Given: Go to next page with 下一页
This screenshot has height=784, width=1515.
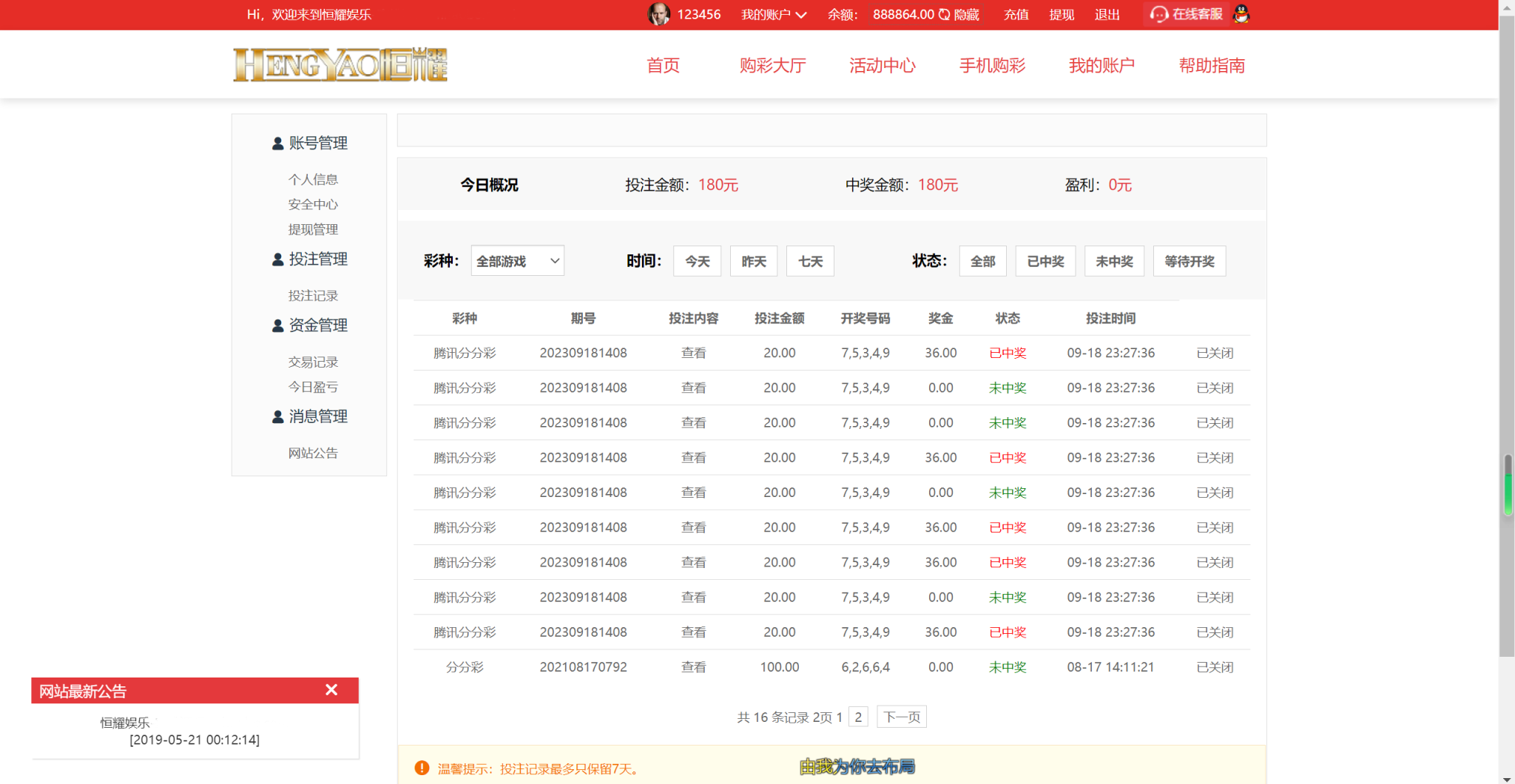Looking at the screenshot, I should [902, 717].
